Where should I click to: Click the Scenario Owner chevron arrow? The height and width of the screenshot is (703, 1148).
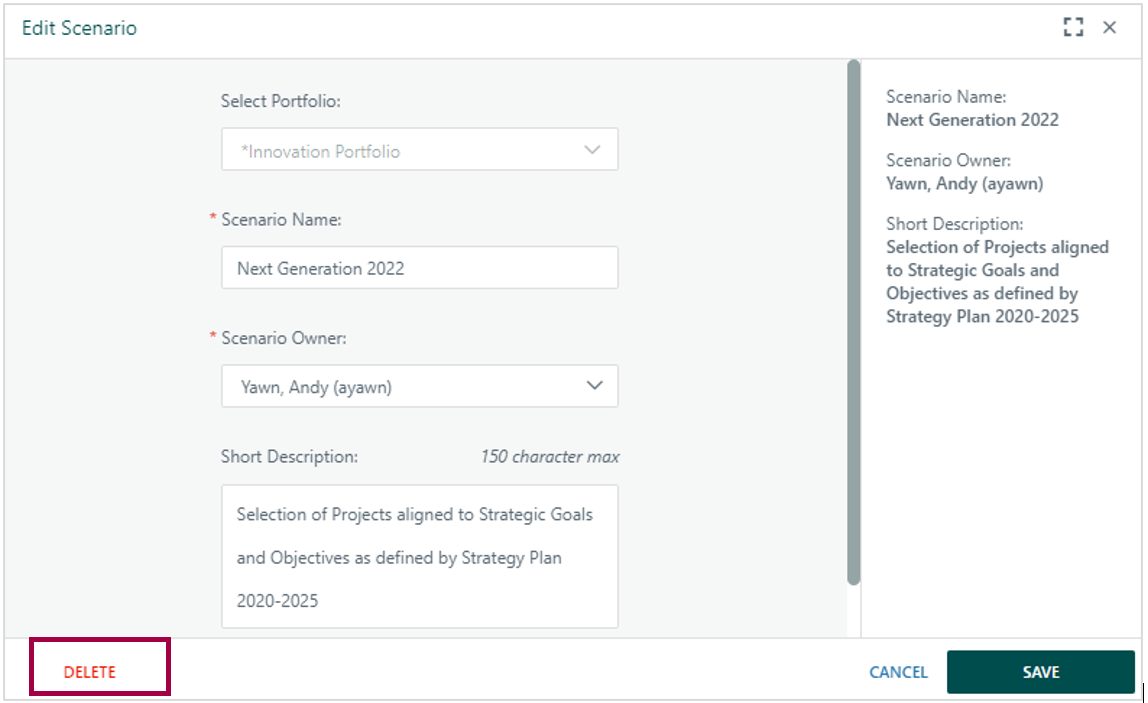[x=594, y=385]
